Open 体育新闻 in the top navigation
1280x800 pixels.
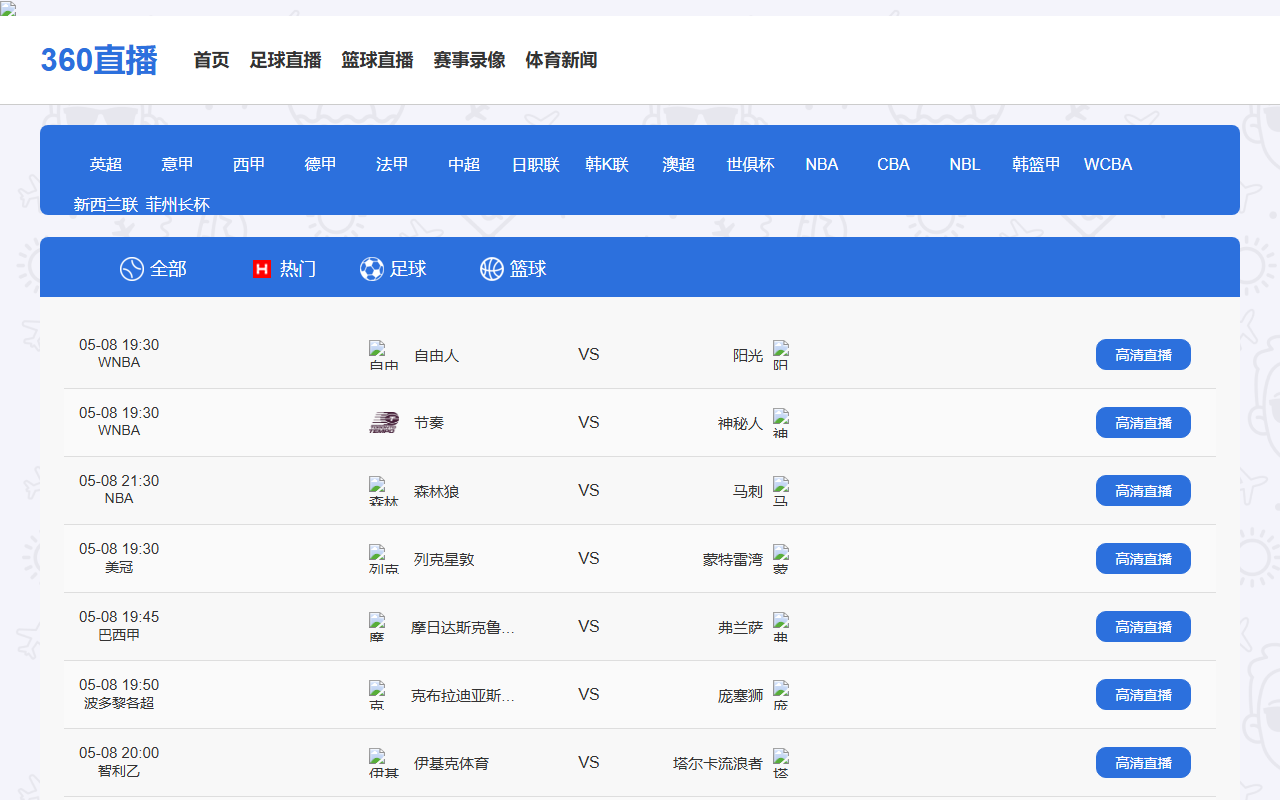coord(561,60)
